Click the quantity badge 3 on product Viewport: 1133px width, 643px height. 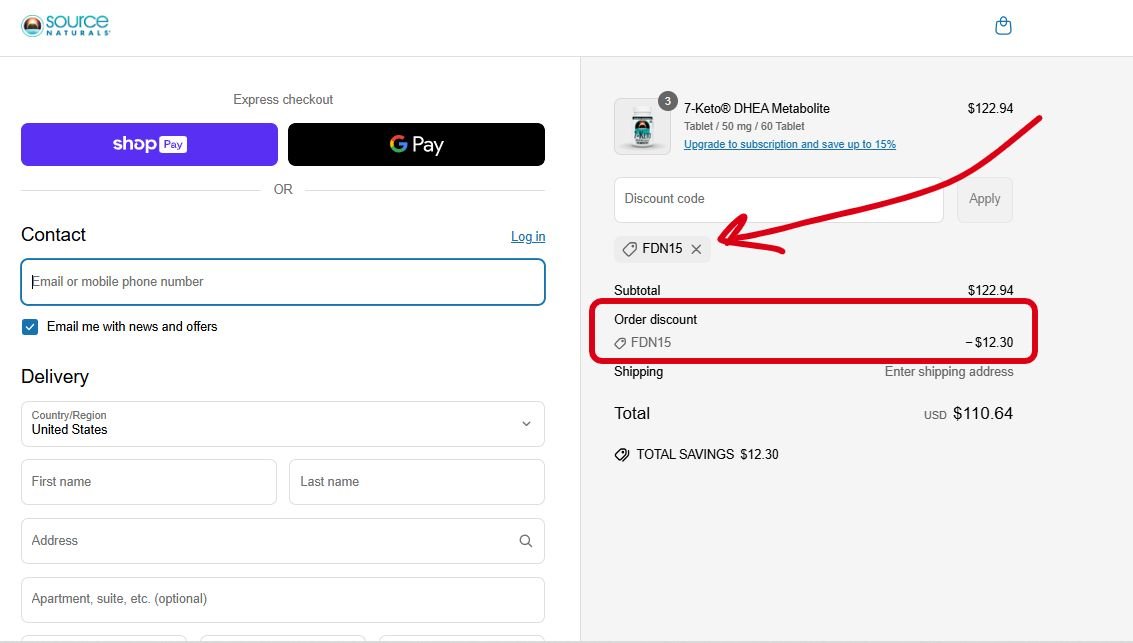(668, 101)
